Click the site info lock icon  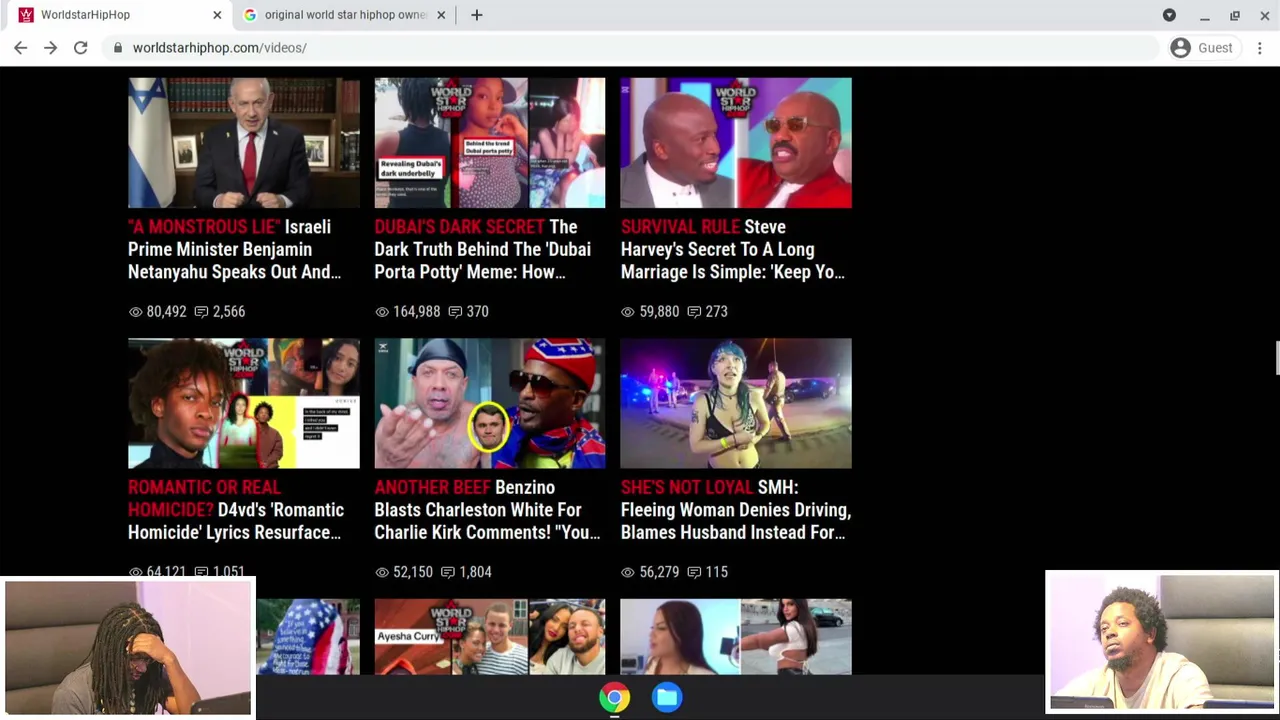coord(118,47)
